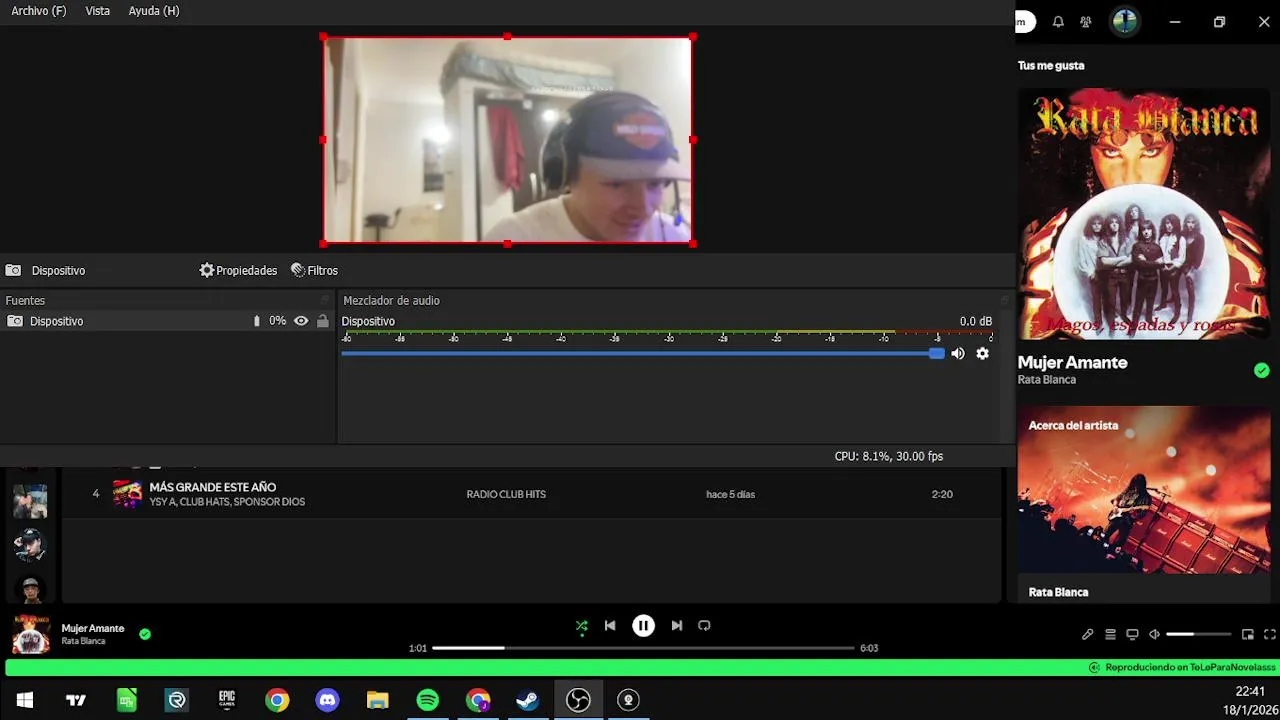Screen dimensions: 1280x720
Task: Click the camera icon beside Dispositivo toolbar label
Action: coord(13,270)
